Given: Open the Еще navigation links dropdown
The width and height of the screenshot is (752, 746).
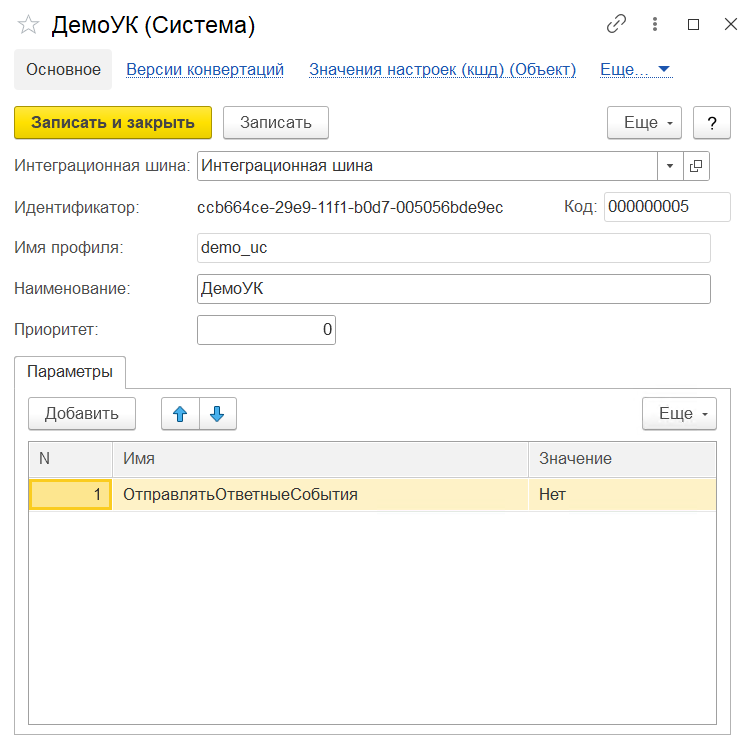Looking at the screenshot, I should [635, 70].
